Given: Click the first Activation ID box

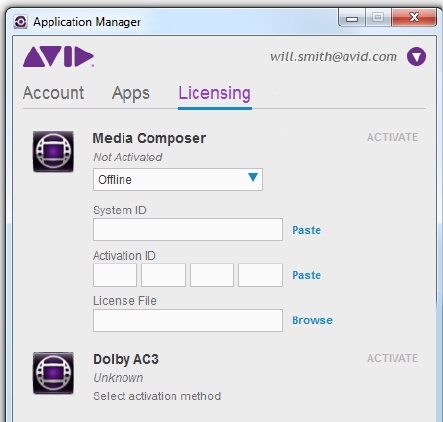Looking at the screenshot, I should [x=115, y=275].
